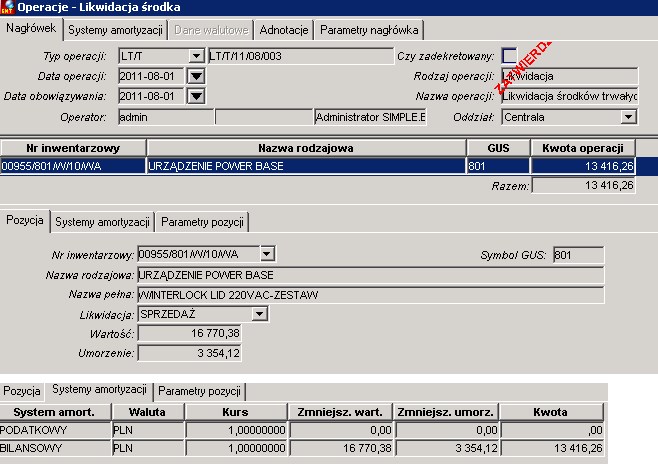Expand the Nr inwentarzowy dropdown in position form
This screenshot has width=658, height=464.
pyautogui.click(x=267, y=254)
